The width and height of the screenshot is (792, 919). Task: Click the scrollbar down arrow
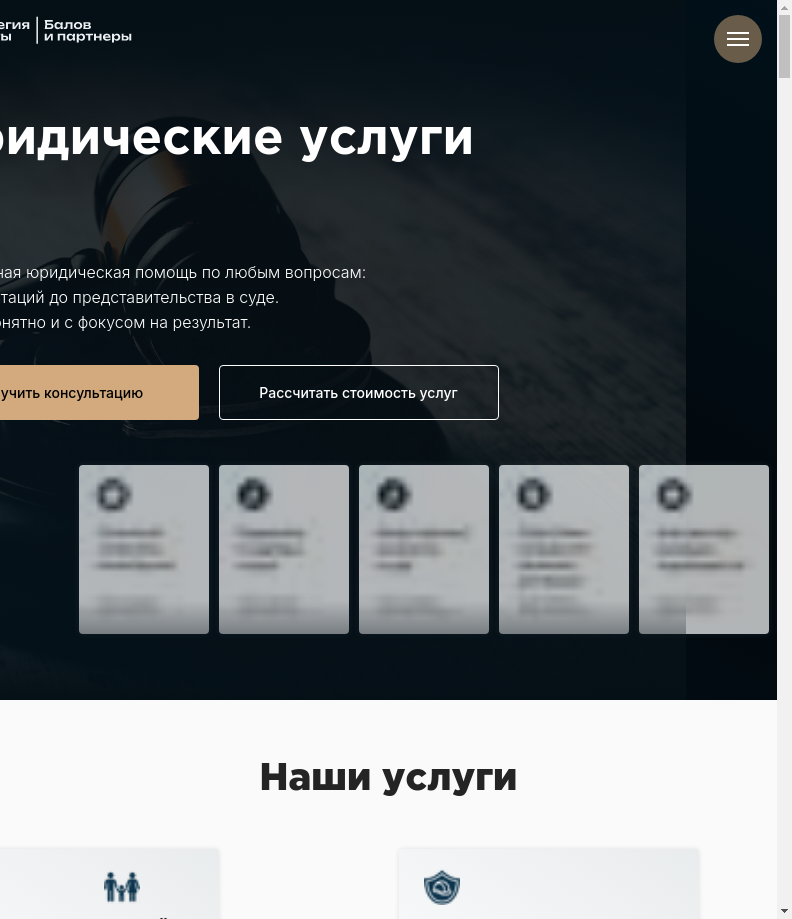pyautogui.click(x=784, y=912)
